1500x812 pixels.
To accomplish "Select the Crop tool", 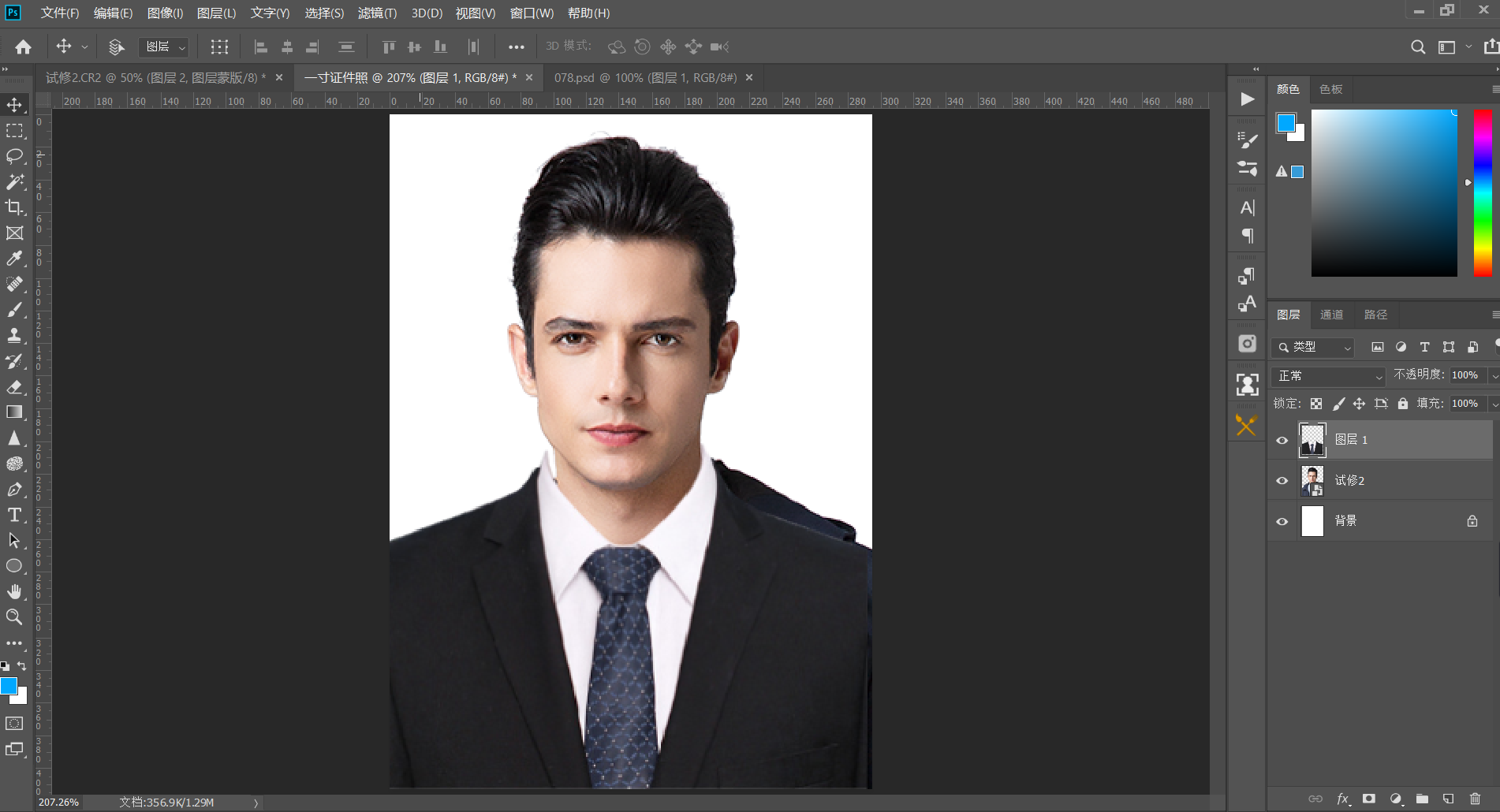I will (14, 207).
